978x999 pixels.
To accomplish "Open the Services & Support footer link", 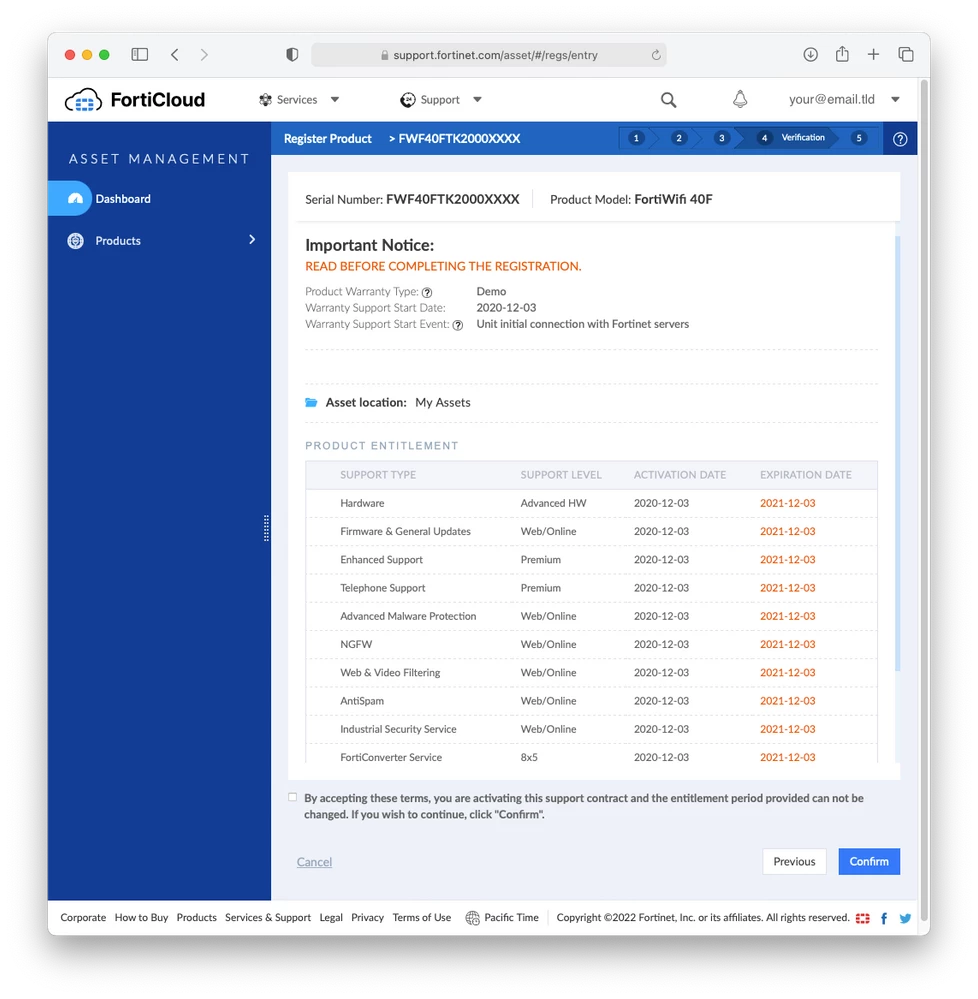I will click(268, 917).
